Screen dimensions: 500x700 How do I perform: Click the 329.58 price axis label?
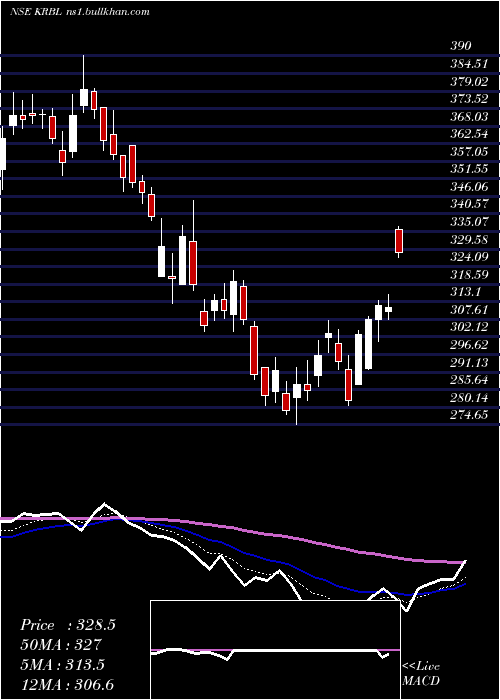pyautogui.click(x=469, y=240)
